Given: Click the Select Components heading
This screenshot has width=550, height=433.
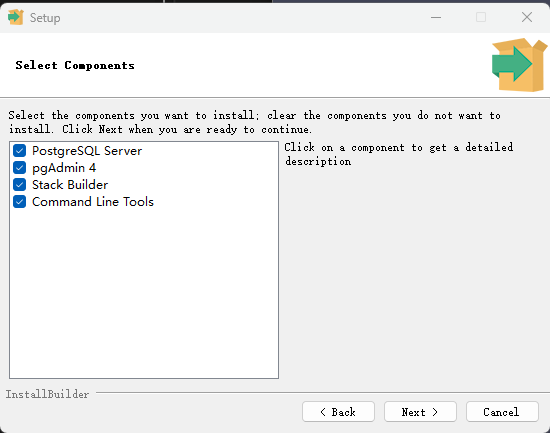Looking at the screenshot, I should [x=75, y=65].
